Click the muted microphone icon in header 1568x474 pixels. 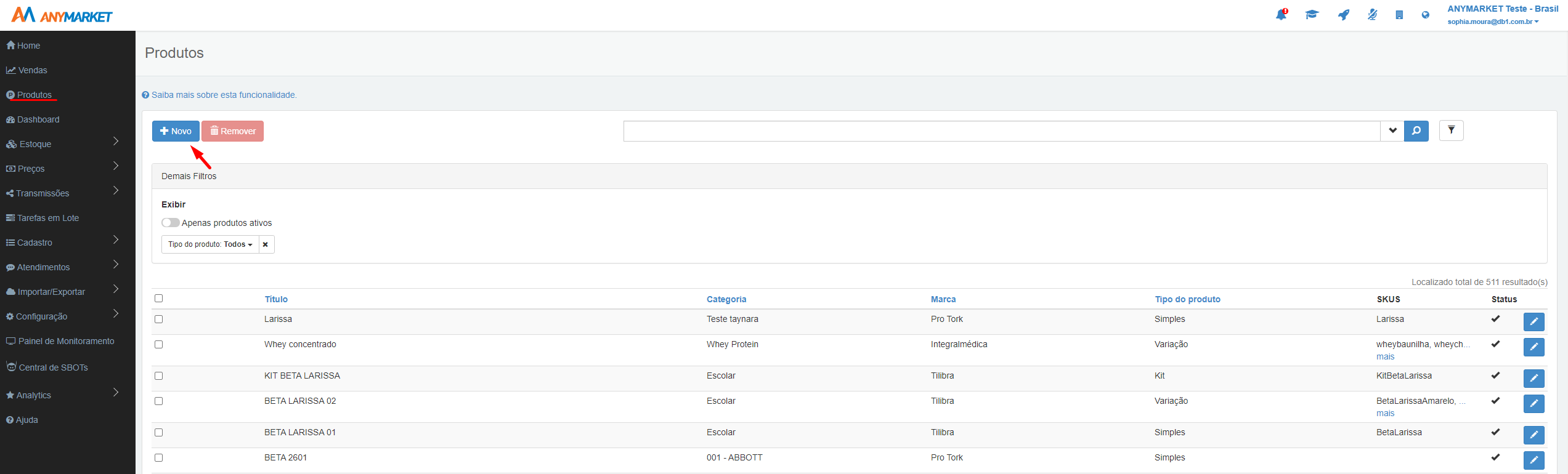[x=1372, y=15]
